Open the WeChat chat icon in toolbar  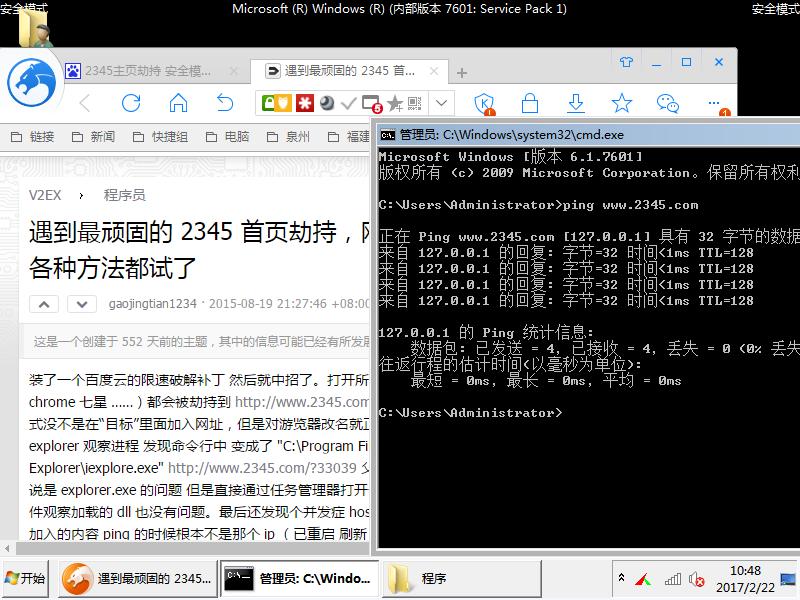[x=667, y=103]
